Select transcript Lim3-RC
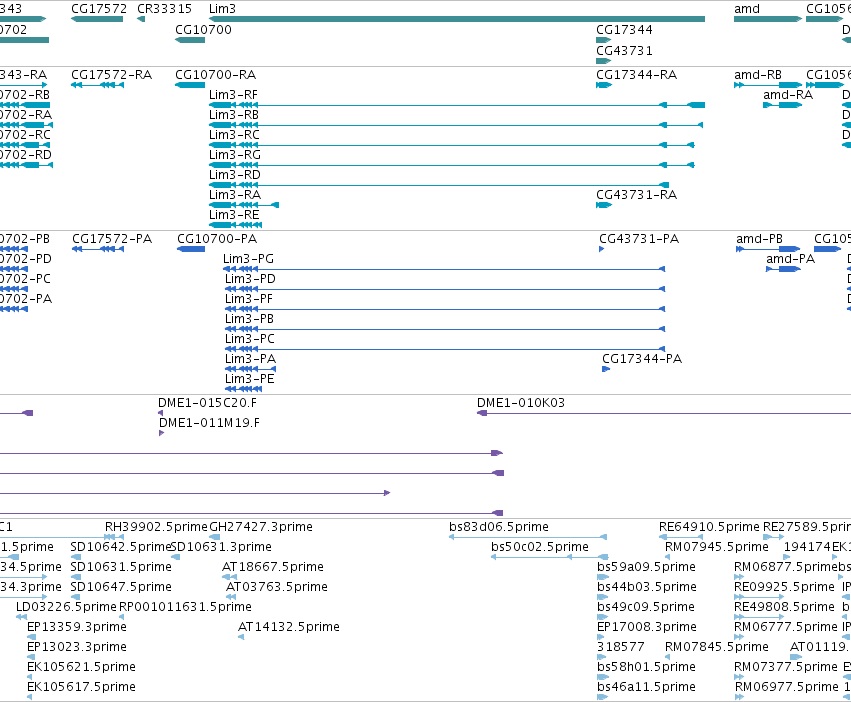 [234, 135]
